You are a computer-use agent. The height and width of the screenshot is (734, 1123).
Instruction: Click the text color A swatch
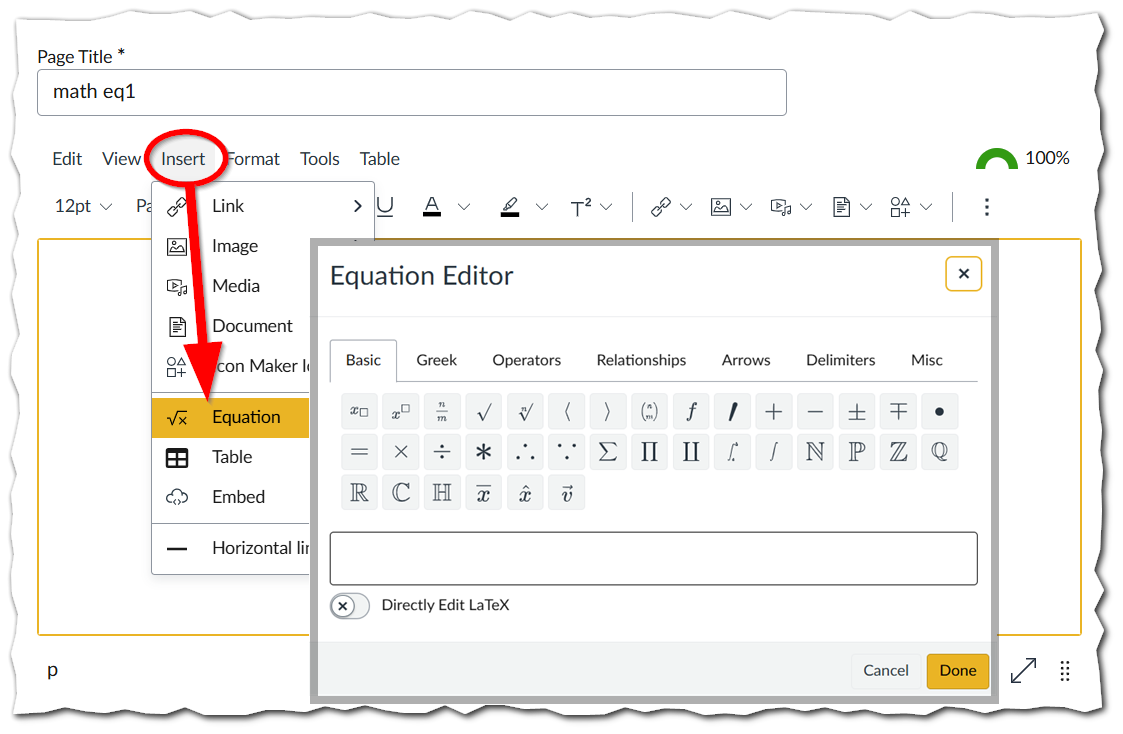click(x=432, y=207)
